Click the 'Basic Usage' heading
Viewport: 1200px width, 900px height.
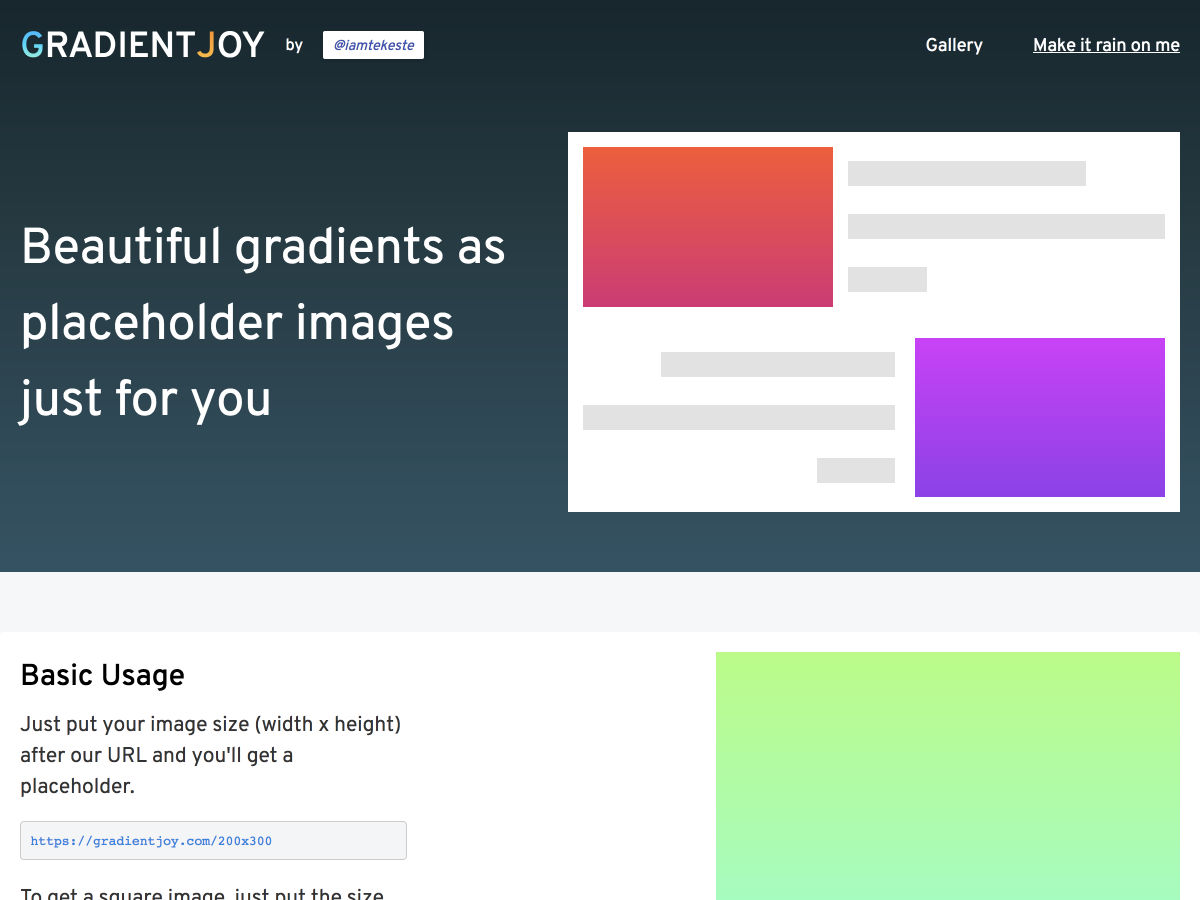(x=103, y=675)
